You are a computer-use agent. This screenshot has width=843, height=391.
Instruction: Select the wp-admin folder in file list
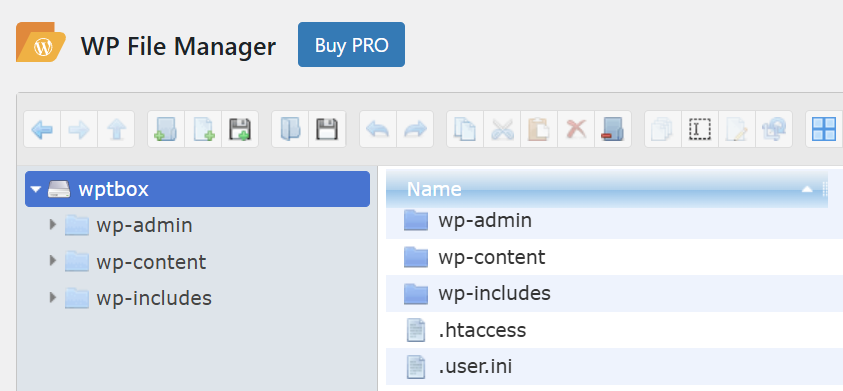point(615,221)
